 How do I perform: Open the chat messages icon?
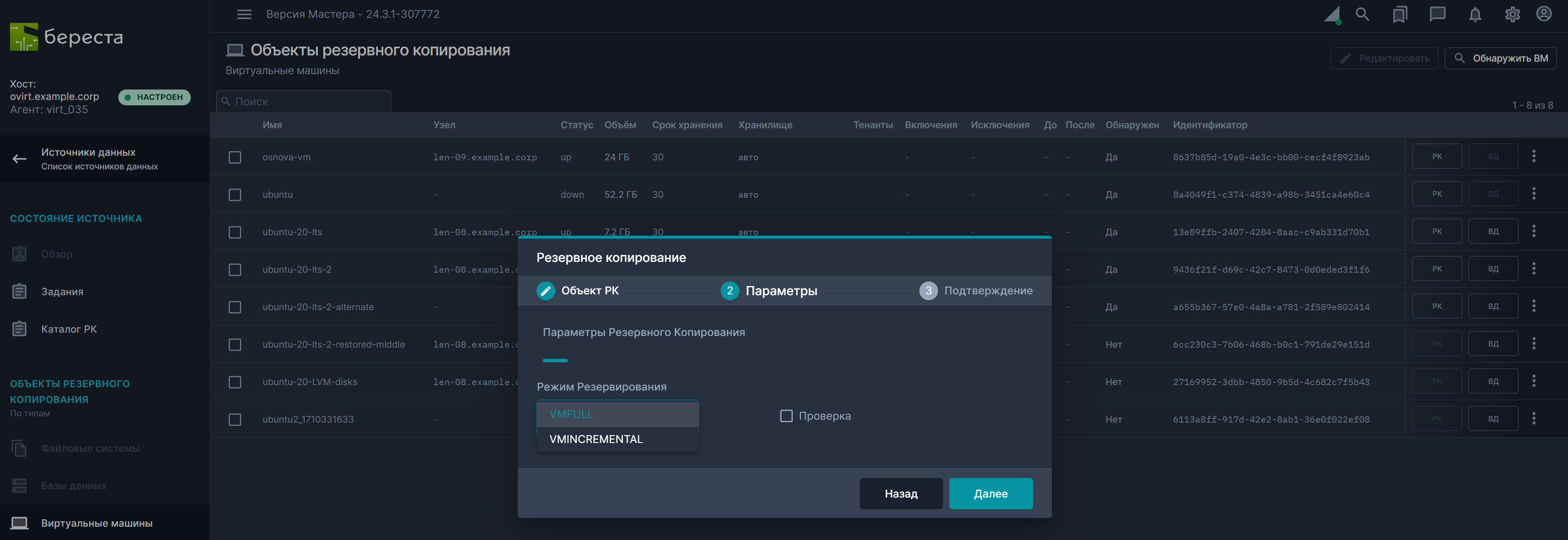[x=1437, y=14]
